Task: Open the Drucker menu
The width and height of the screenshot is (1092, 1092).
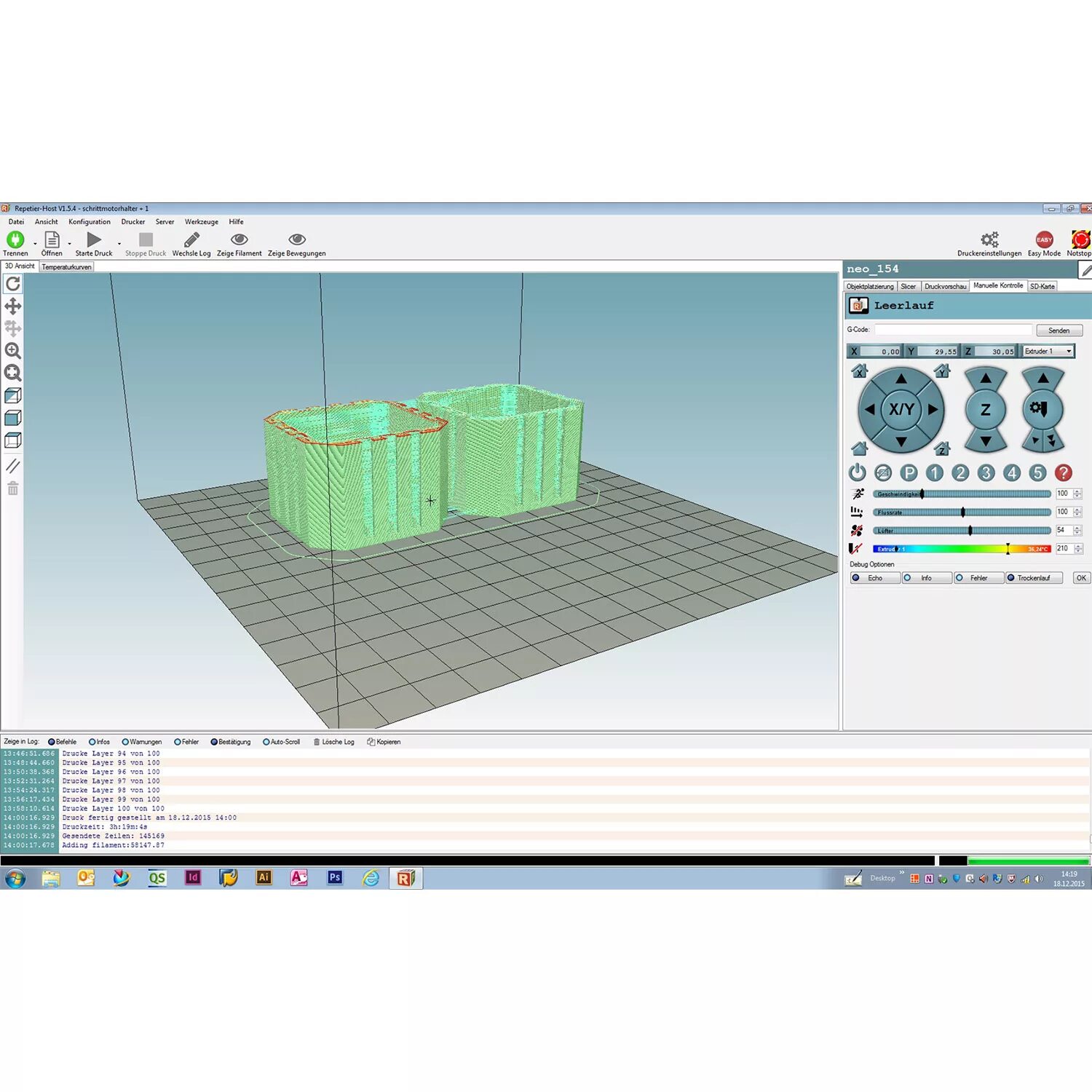Action: 133,222
